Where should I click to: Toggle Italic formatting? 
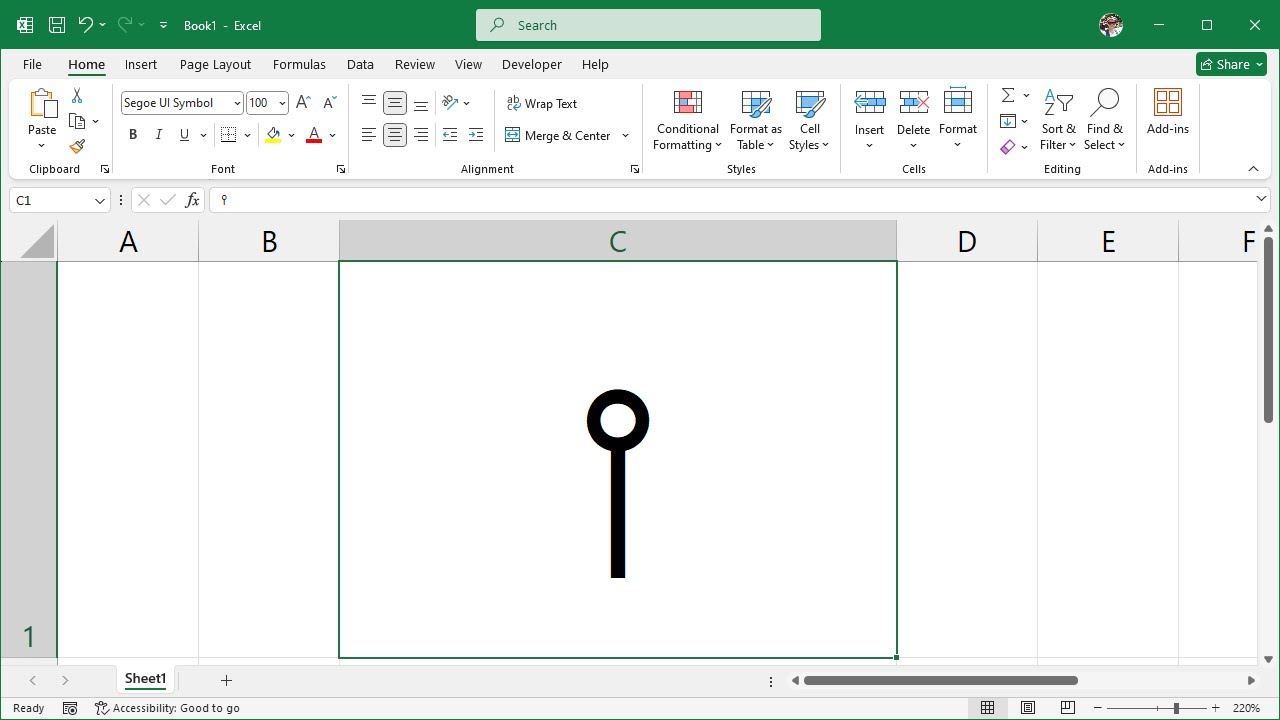tap(158, 135)
